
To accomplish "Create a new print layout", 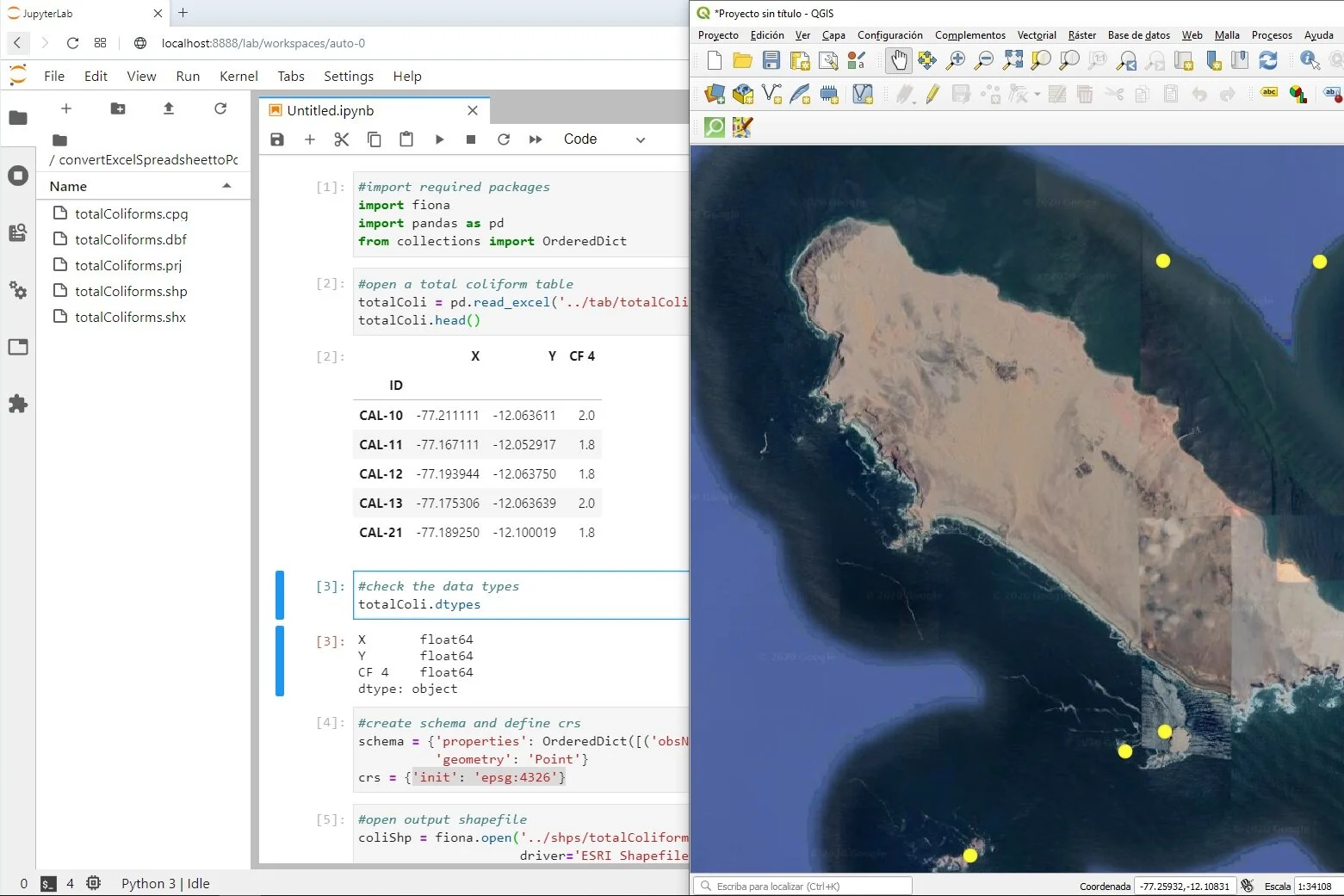I will 800,60.
